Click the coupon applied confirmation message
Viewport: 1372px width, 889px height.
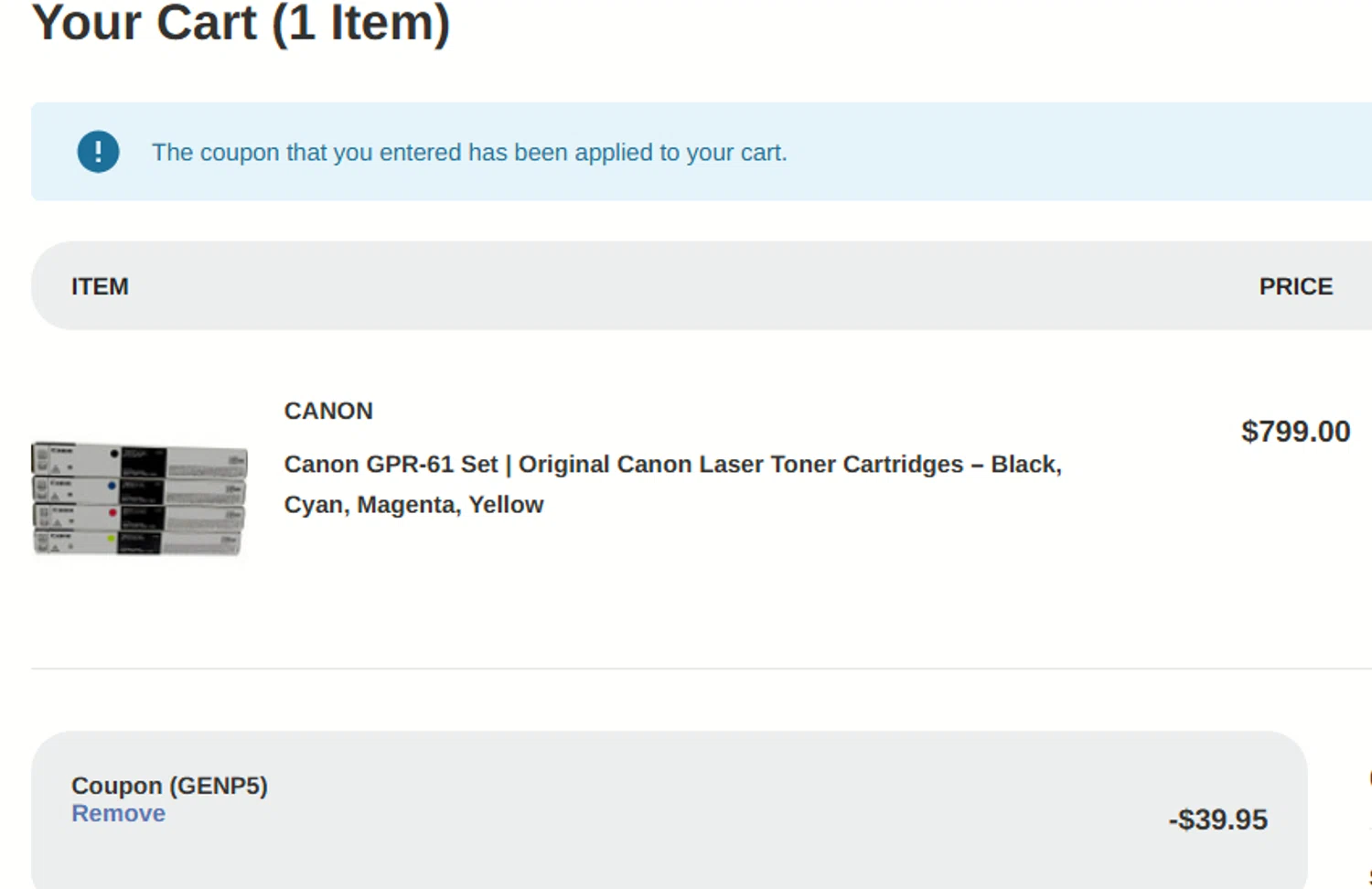pos(469,152)
